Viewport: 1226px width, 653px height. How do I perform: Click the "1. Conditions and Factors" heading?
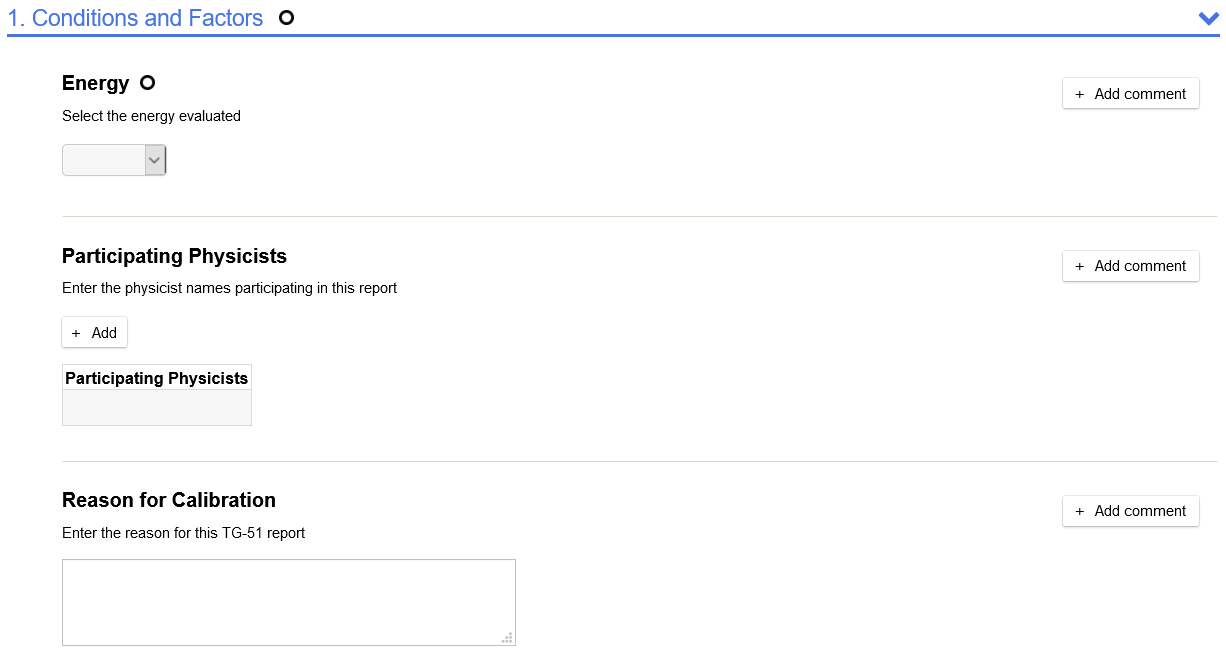point(136,18)
